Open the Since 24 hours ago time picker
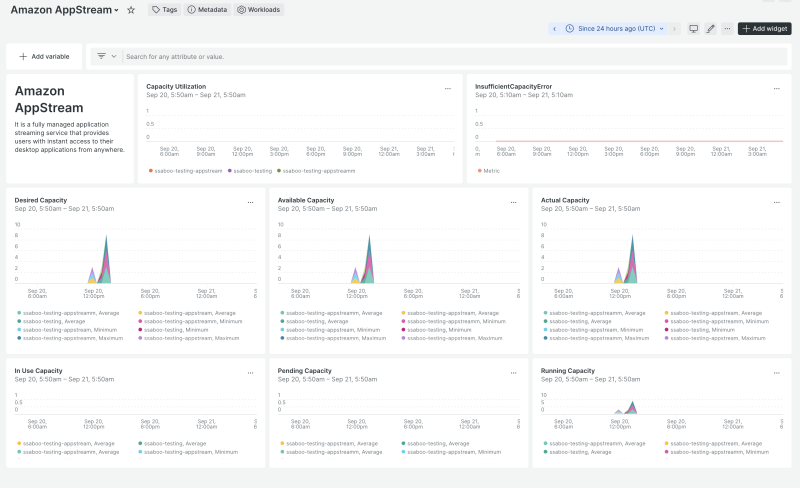The image size is (800, 488). click(615, 29)
